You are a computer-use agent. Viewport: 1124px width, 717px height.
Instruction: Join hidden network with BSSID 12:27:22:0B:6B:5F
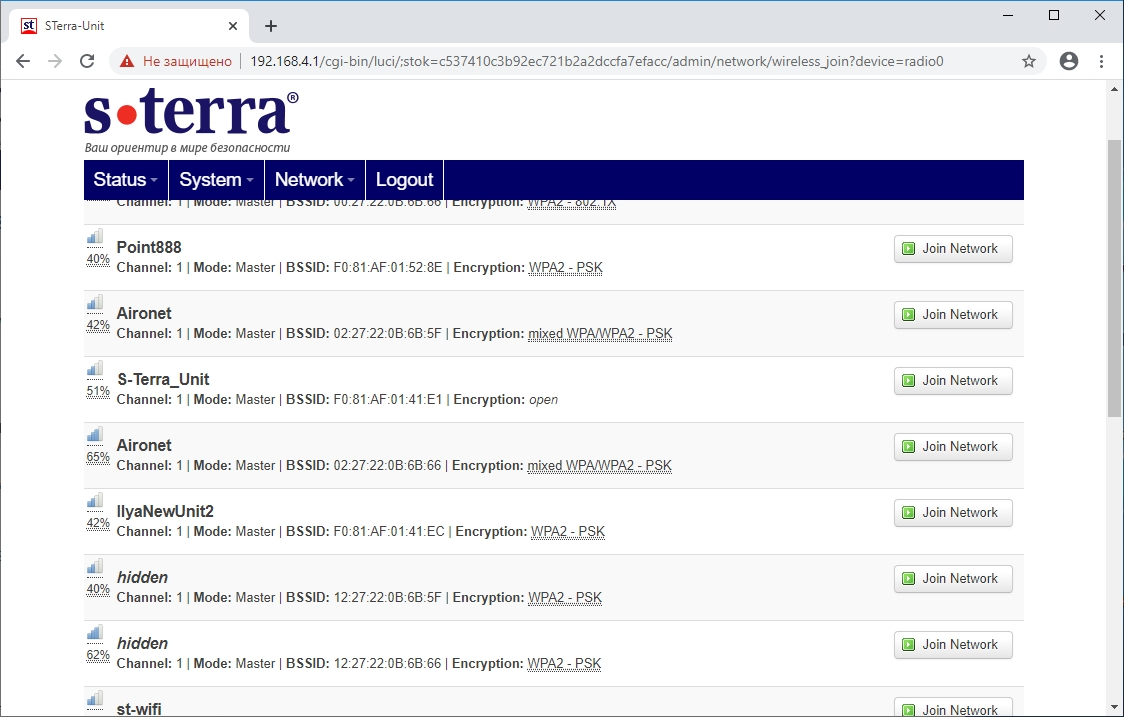[x=953, y=579]
